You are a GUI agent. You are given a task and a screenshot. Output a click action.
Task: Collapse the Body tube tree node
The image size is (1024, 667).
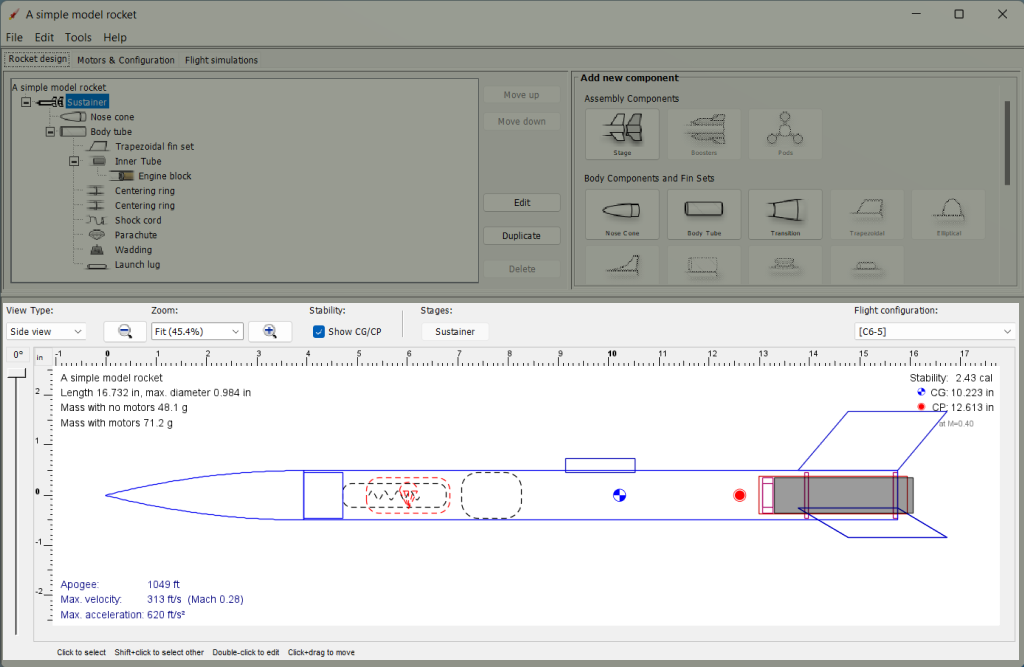[x=51, y=132]
